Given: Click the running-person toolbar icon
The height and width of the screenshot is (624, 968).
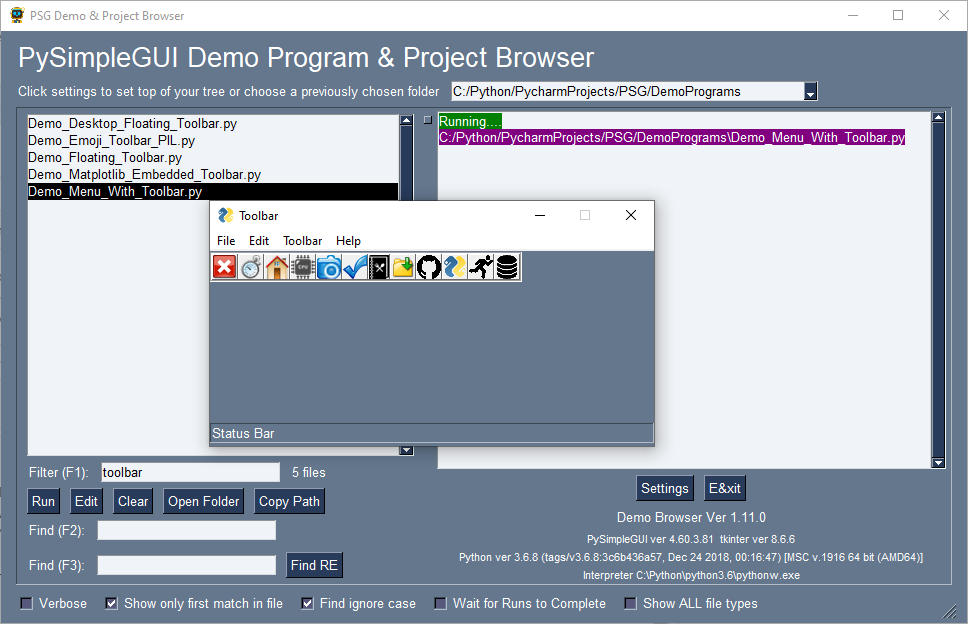Looking at the screenshot, I should [480, 266].
